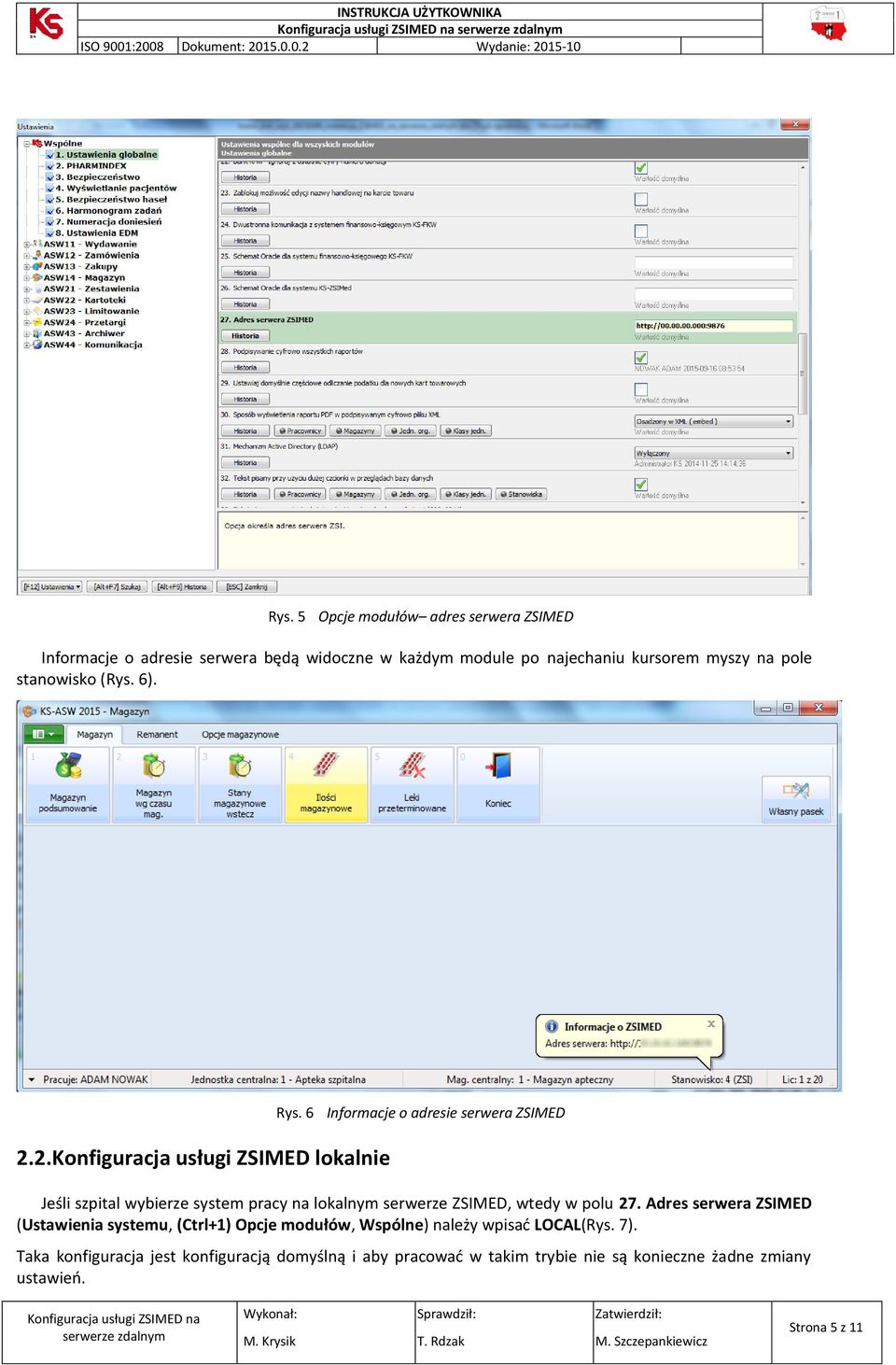The image size is (896, 1365).
Task: Toggle option 23 Zablokuj możliwość edycji checkbox
Action: click(641, 199)
